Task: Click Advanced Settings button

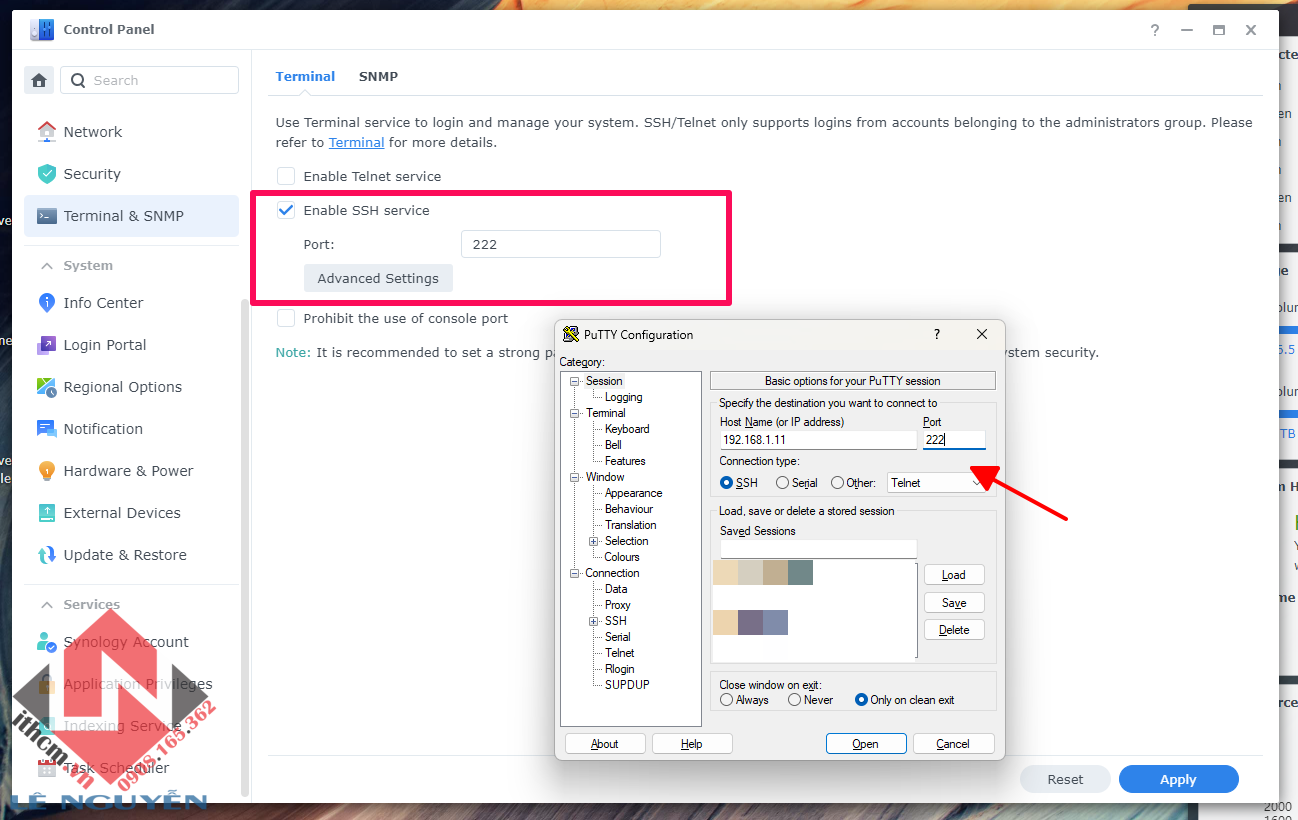Action: (378, 278)
